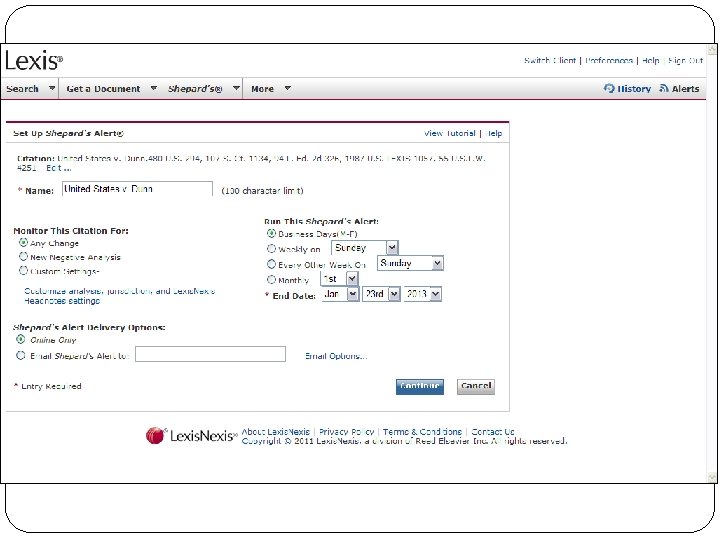The height and width of the screenshot is (540, 720).
Task: Click the Lexis logo
Action: pos(34,61)
